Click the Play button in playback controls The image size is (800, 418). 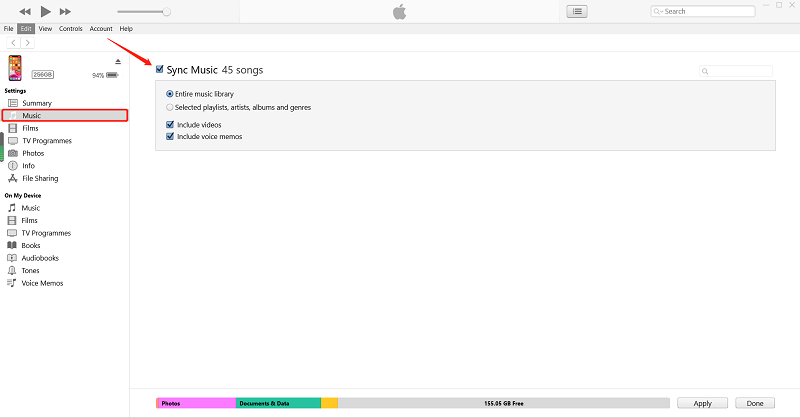point(46,11)
